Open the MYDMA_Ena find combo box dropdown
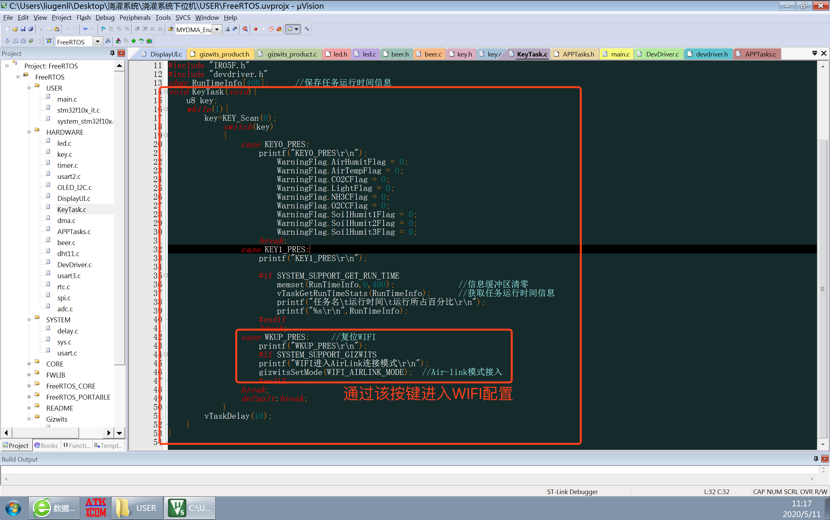The width and height of the screenshot is (830, 520). [217, 29]
